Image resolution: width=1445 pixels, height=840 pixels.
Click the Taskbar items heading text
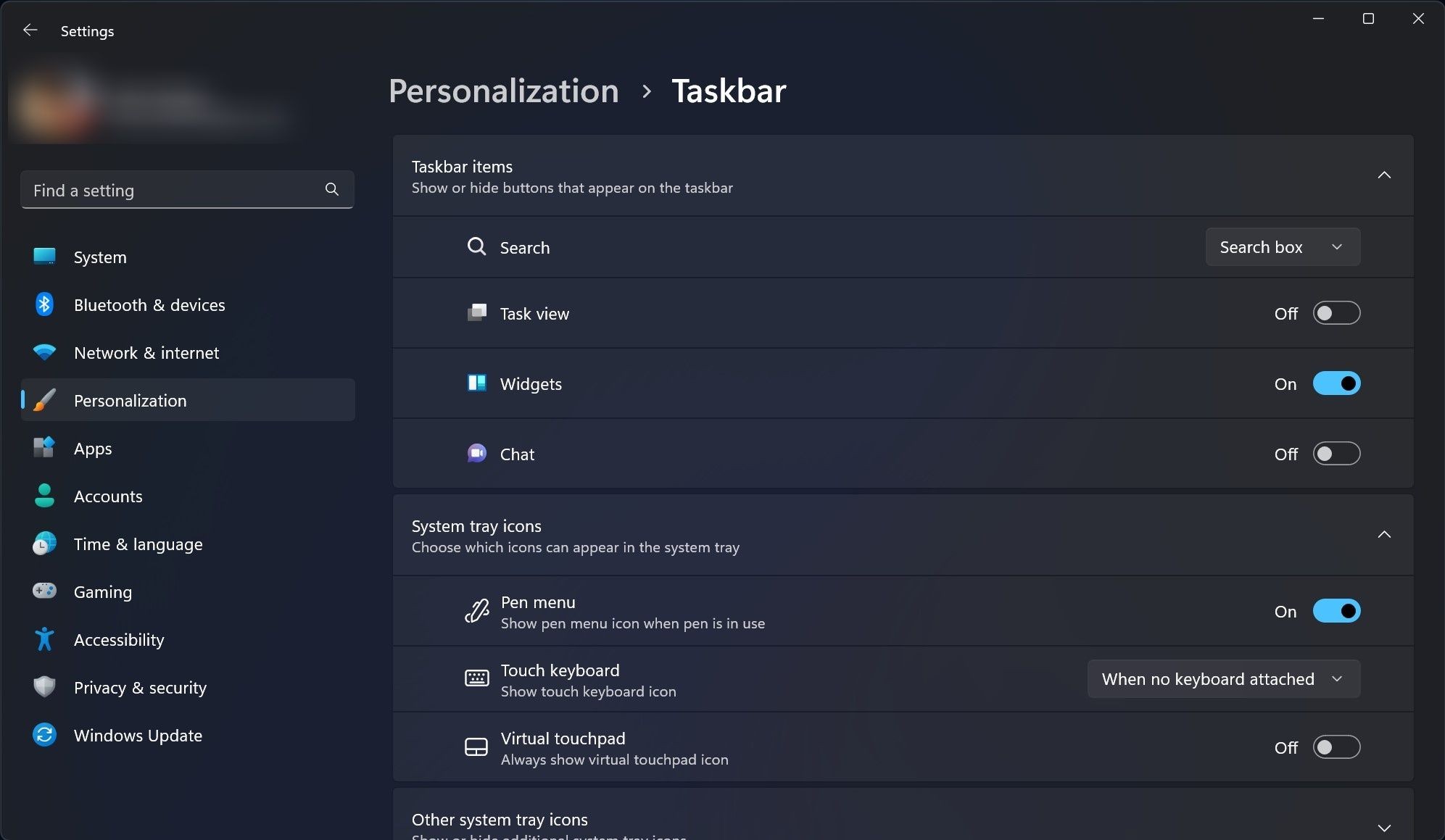point(462,167)
